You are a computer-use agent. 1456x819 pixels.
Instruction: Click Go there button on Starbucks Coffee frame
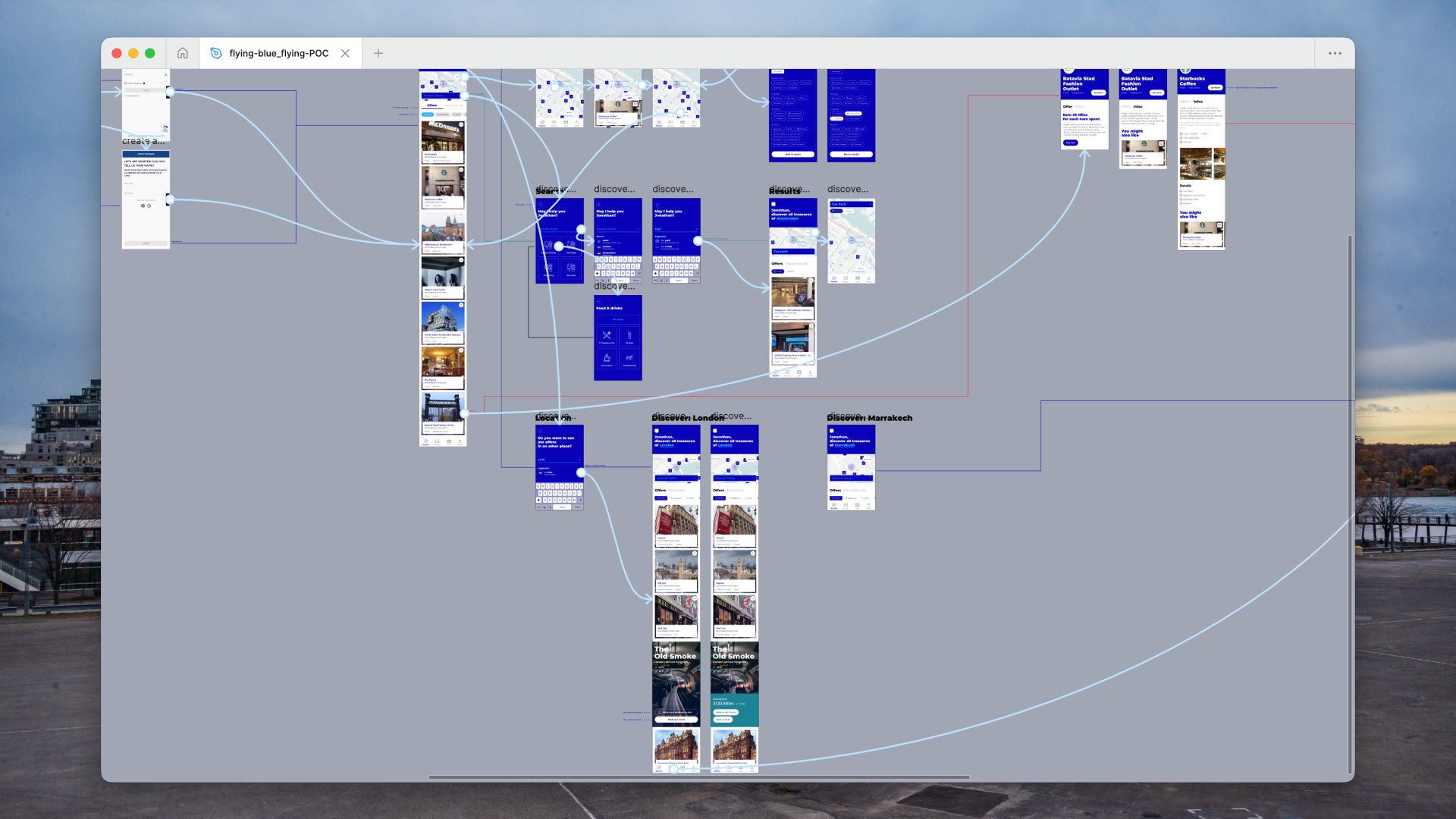[x=1216, y=87]
